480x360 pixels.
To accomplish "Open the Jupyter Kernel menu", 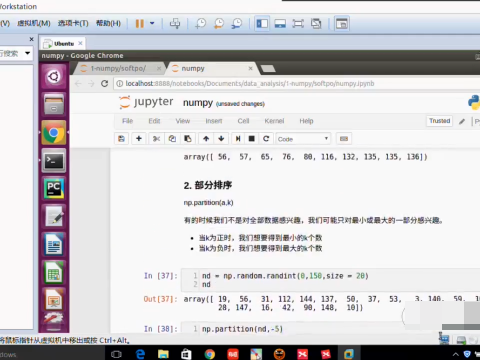I will pos(274,121).
